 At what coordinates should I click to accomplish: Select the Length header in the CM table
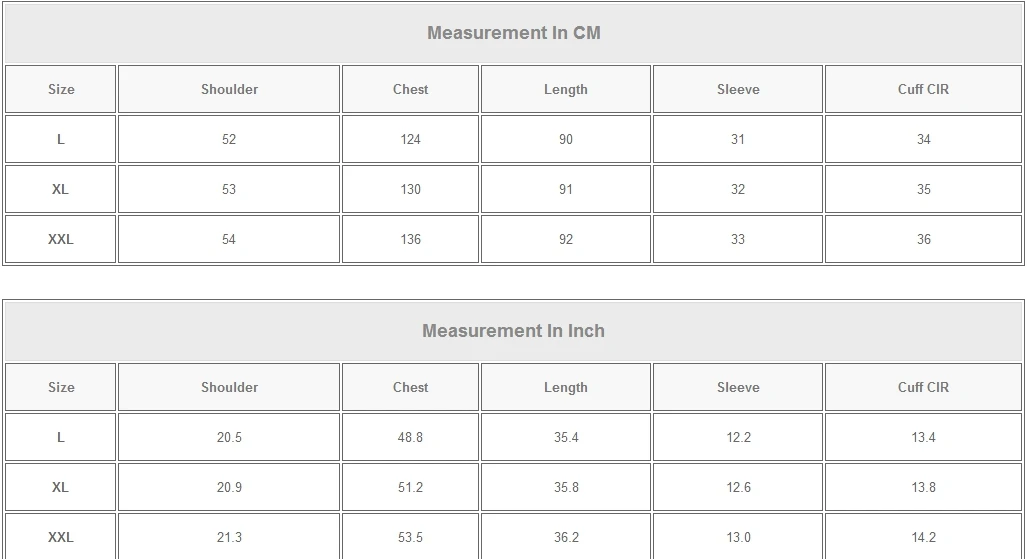(566, 89)
